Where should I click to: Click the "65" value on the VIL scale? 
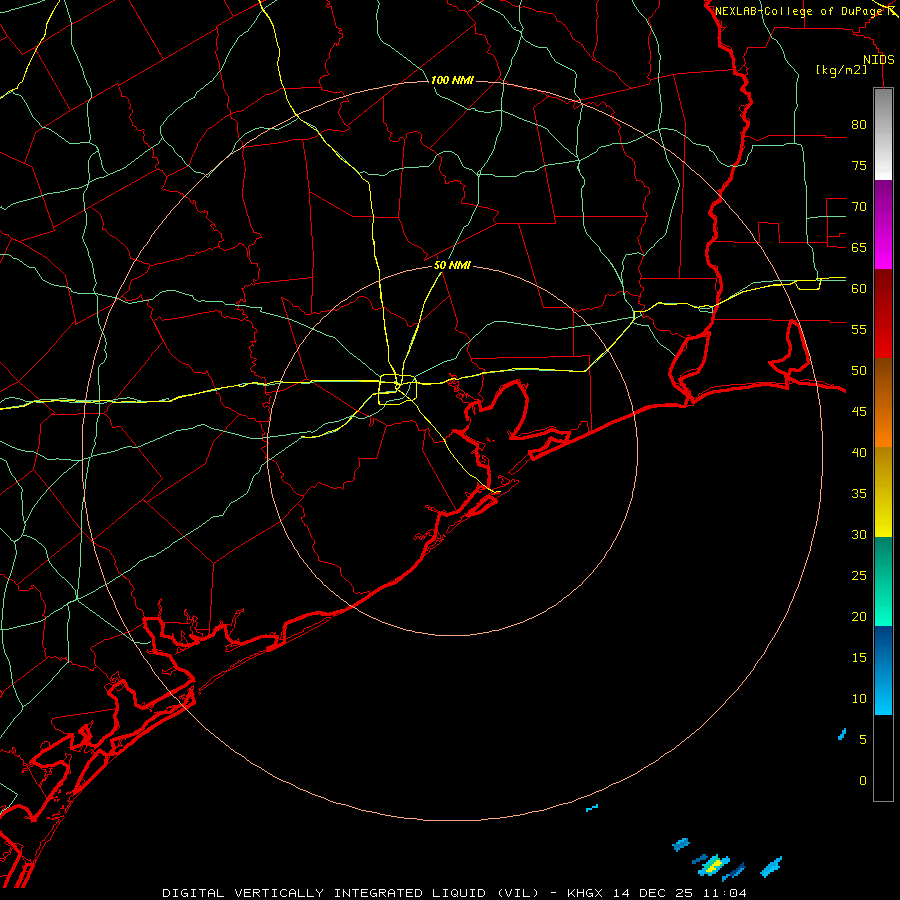click(859, 247)
